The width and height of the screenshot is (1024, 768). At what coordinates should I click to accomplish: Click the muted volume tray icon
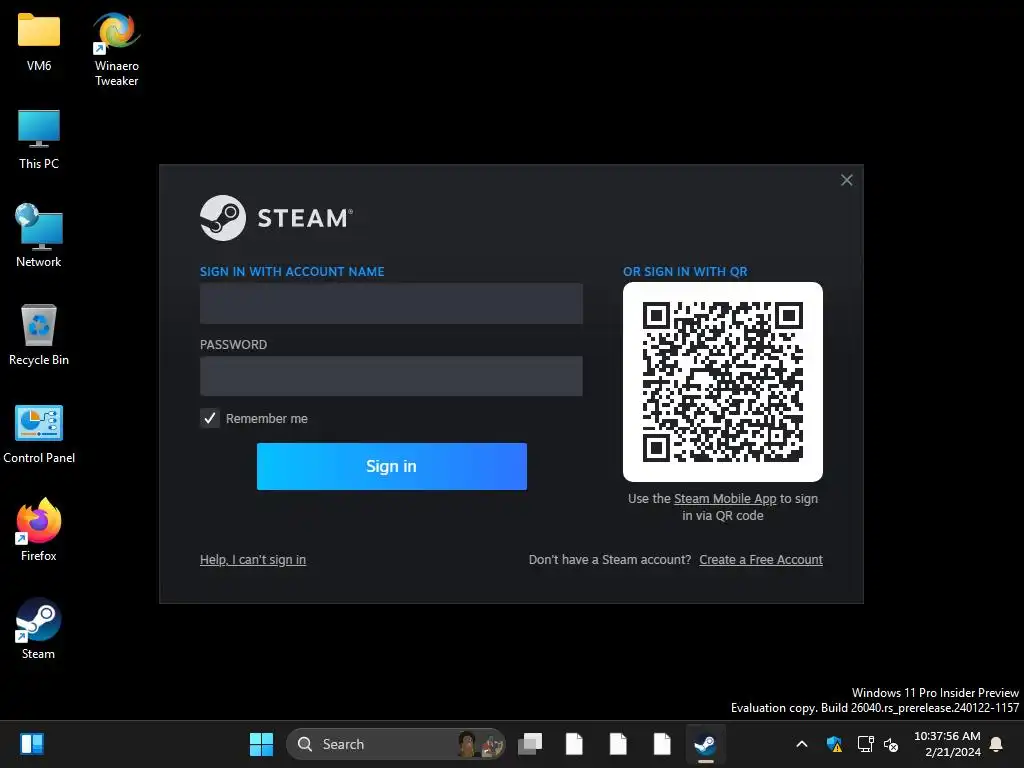[891, 744]
